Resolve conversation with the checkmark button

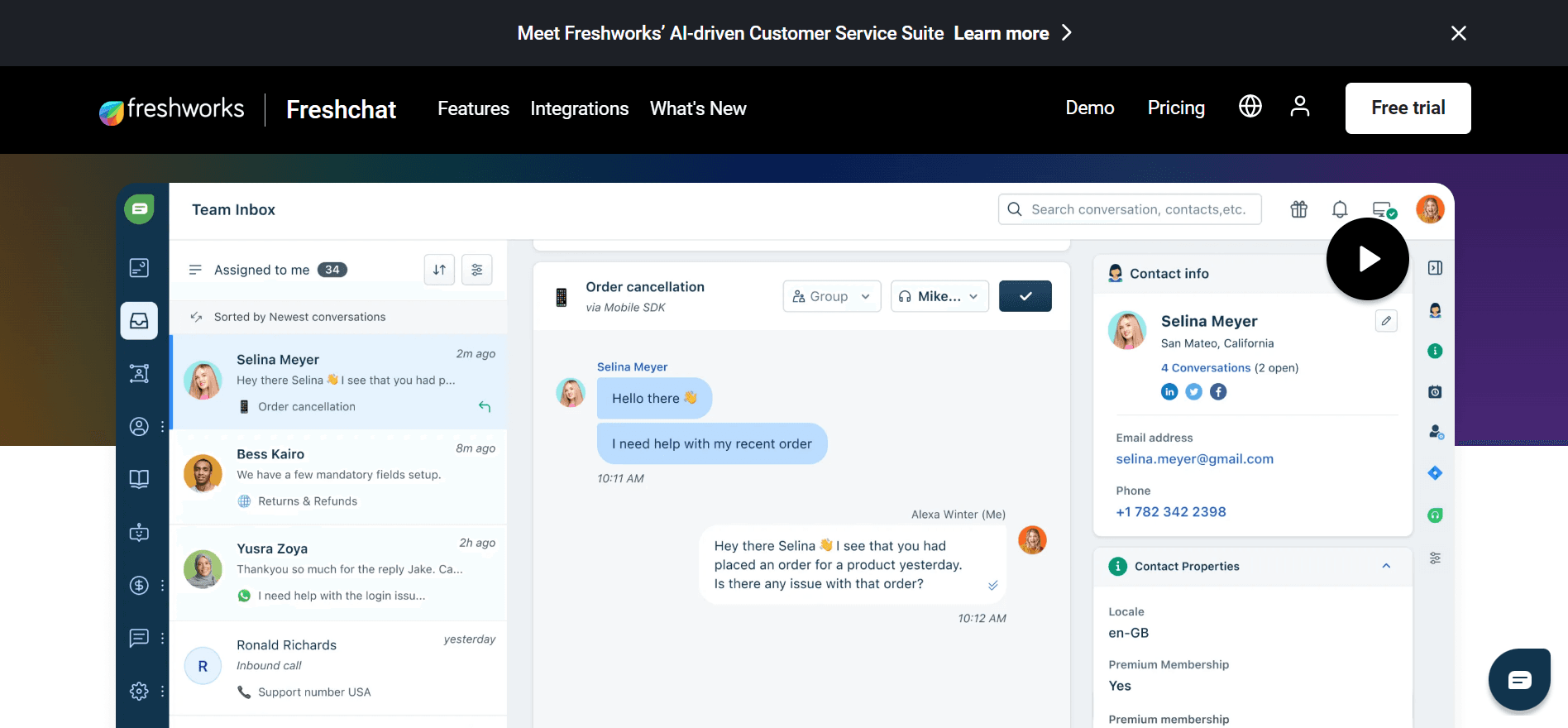1025,296
